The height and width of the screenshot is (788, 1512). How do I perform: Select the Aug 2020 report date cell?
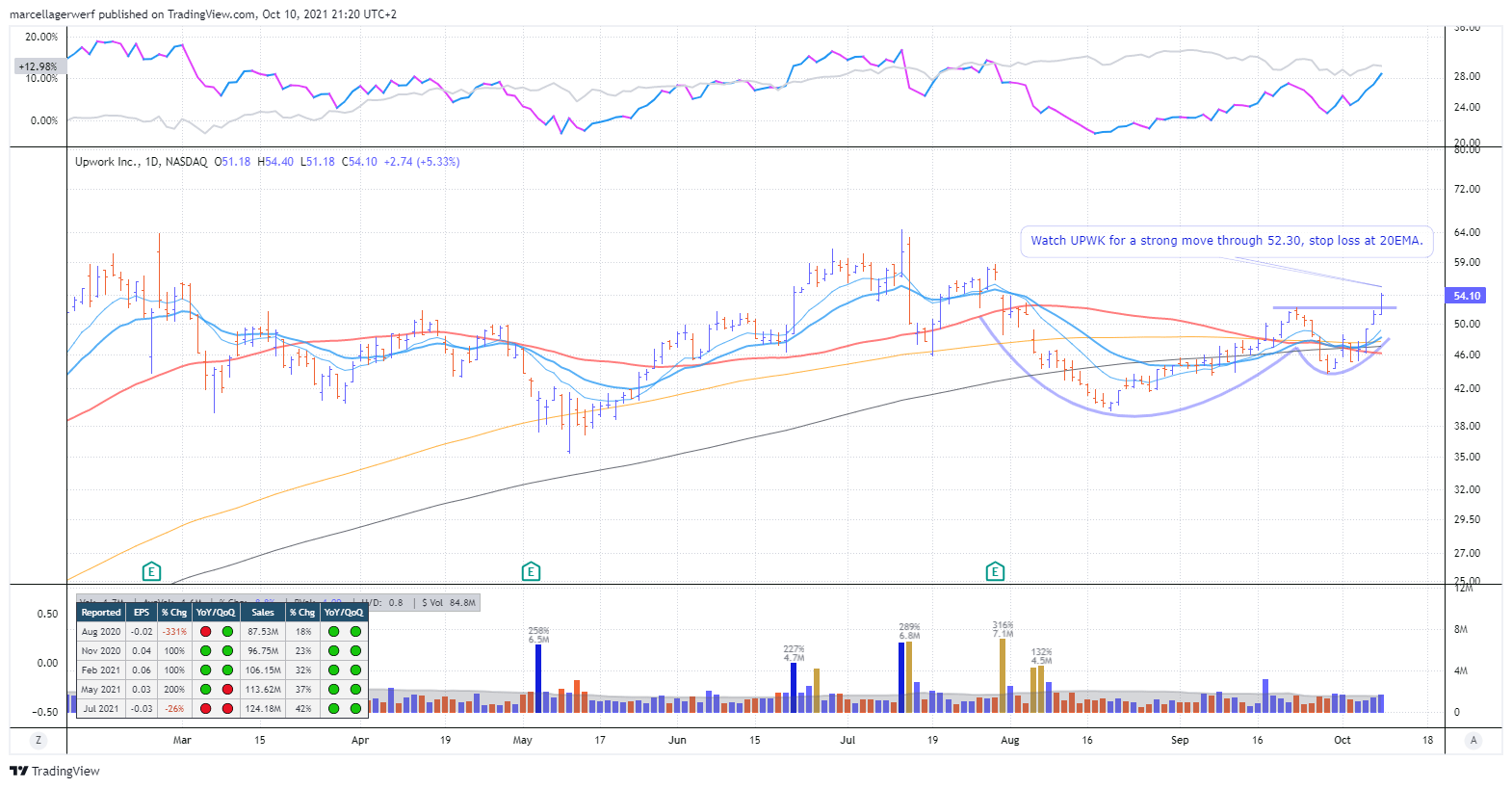101,632
